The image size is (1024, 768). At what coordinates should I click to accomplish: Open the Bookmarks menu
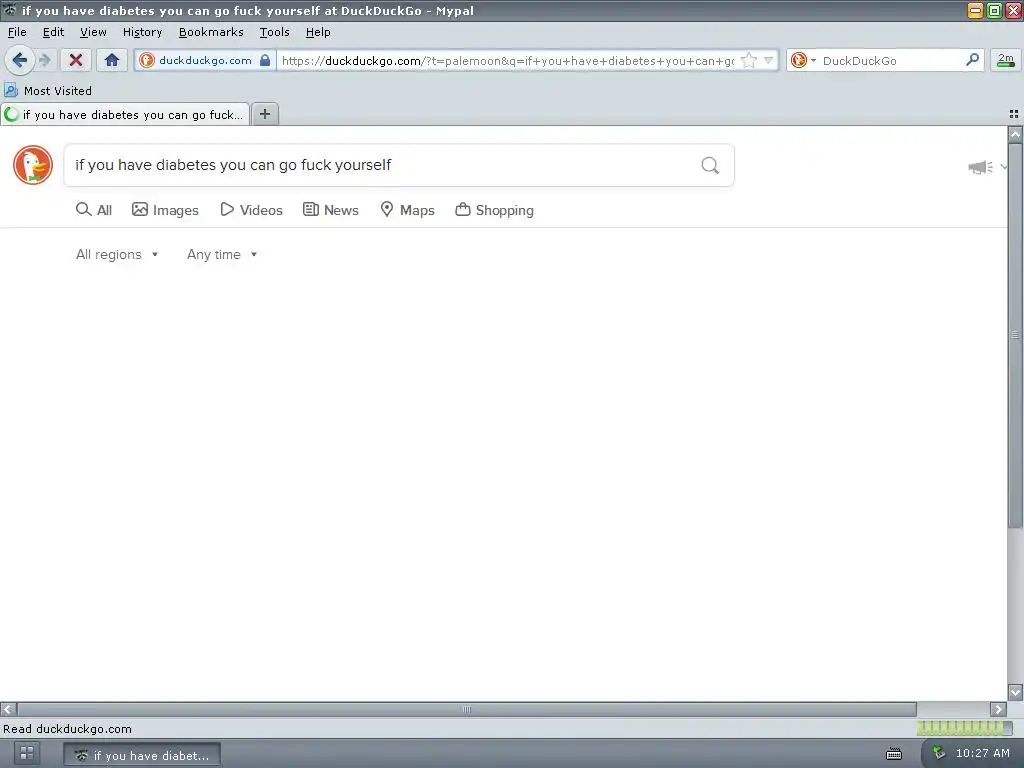pos(211,32)
